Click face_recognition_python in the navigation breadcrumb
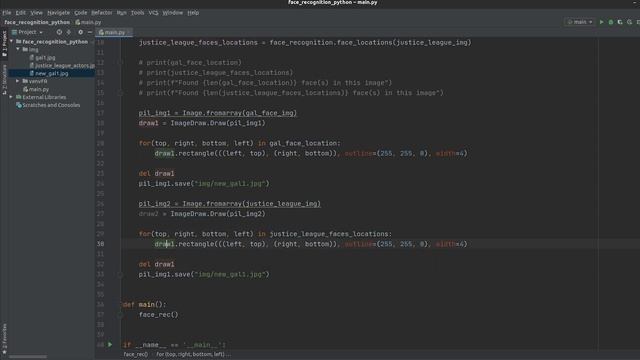640x360 pixels. coord(37,22)
